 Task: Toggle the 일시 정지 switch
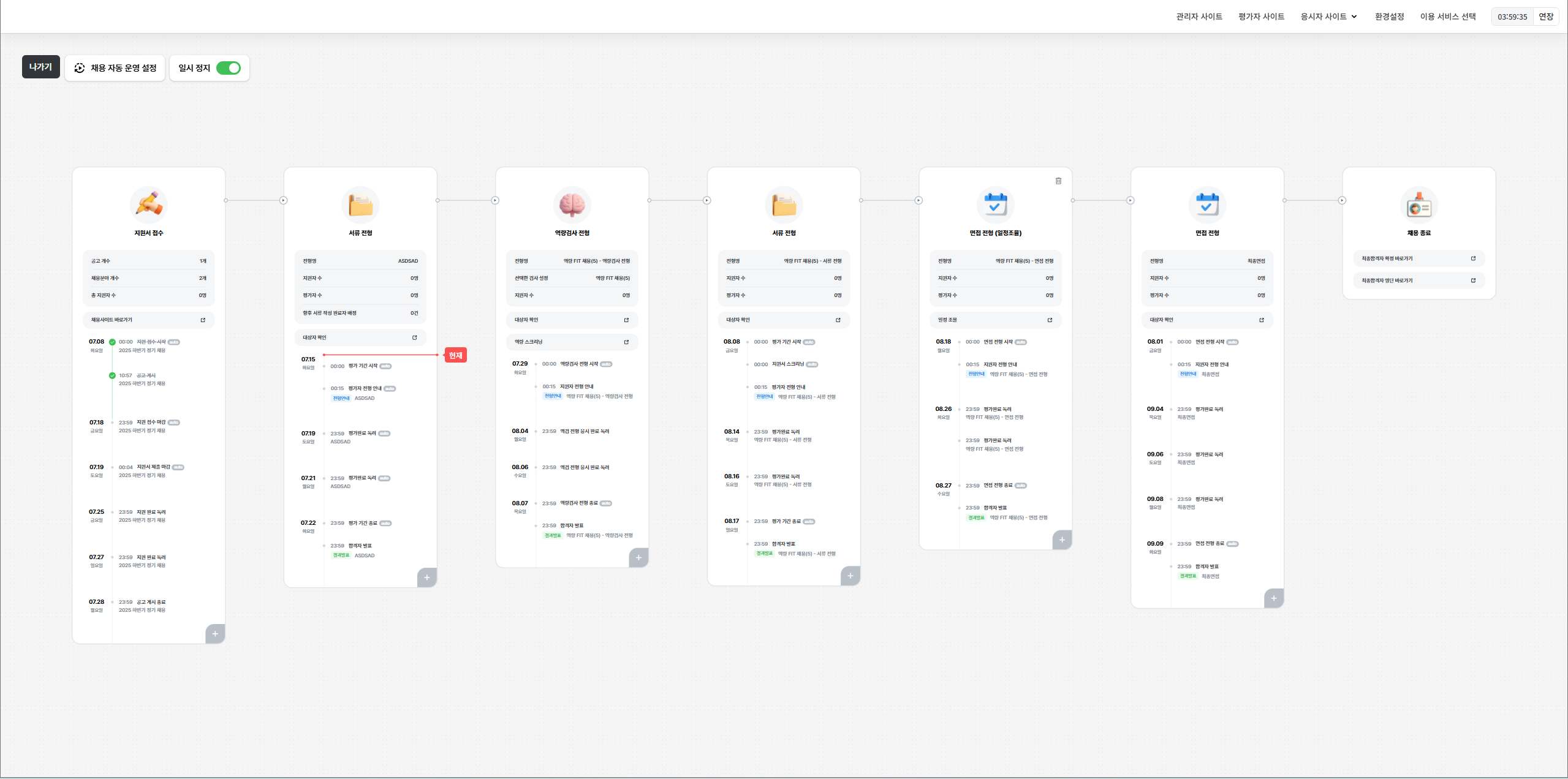pyautogui.click(x=229, y=68)
